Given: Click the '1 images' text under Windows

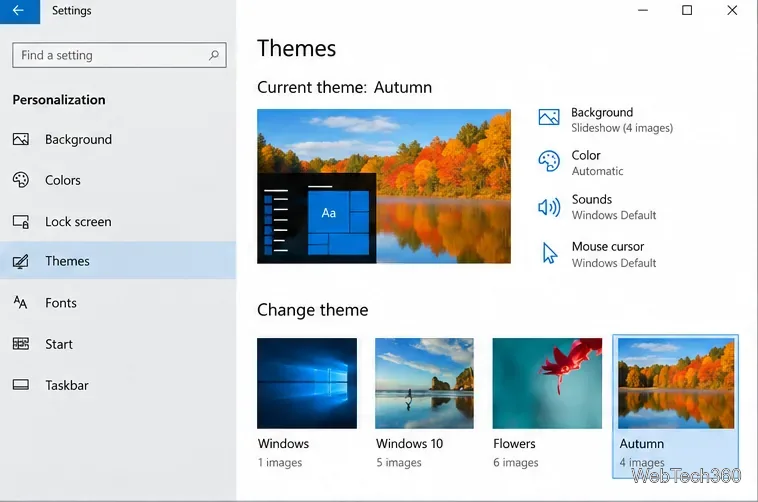Looking at the screenshot, I should (x=280, y=462).
